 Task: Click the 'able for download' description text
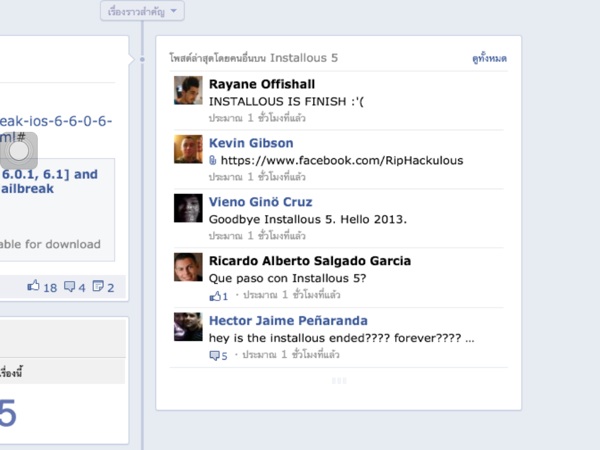tap(50, 244)
